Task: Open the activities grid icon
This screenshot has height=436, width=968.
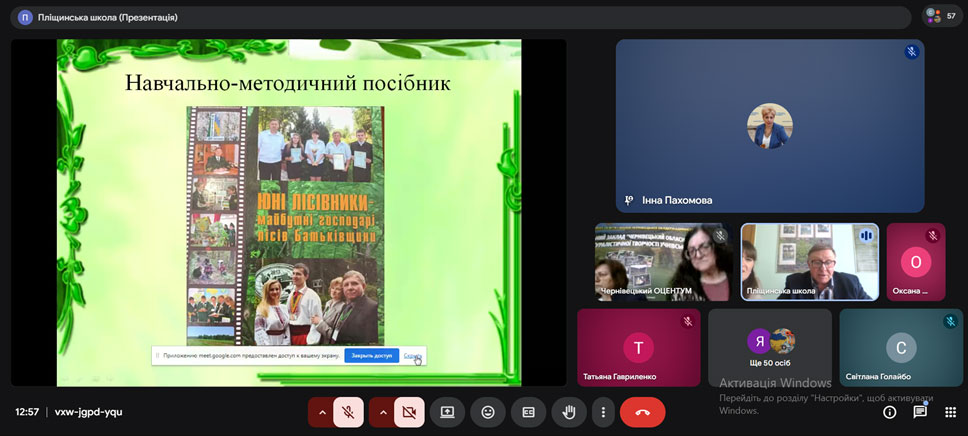Action: (950, 412)
